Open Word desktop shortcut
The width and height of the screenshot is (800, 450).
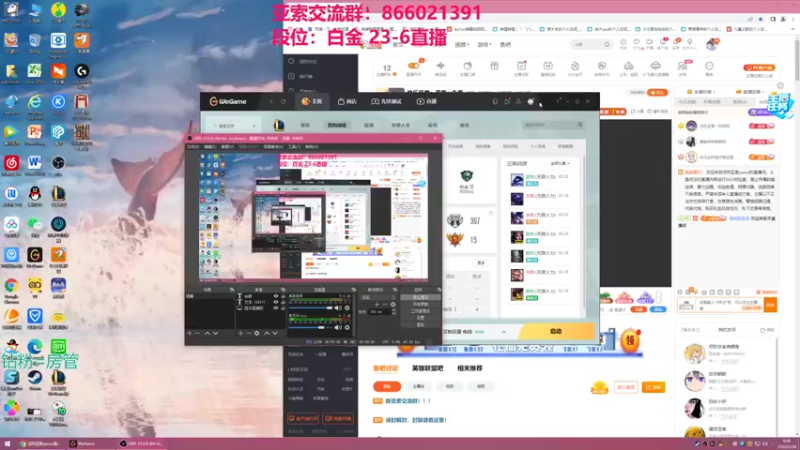(x=35, y=162)
